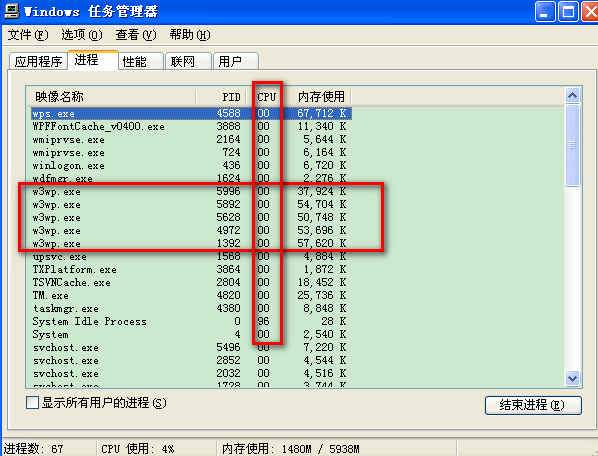Open the 文件(F) menu
Image resolution: width=598 pixels, height=456 pixels.
click(x=28, y=35)
